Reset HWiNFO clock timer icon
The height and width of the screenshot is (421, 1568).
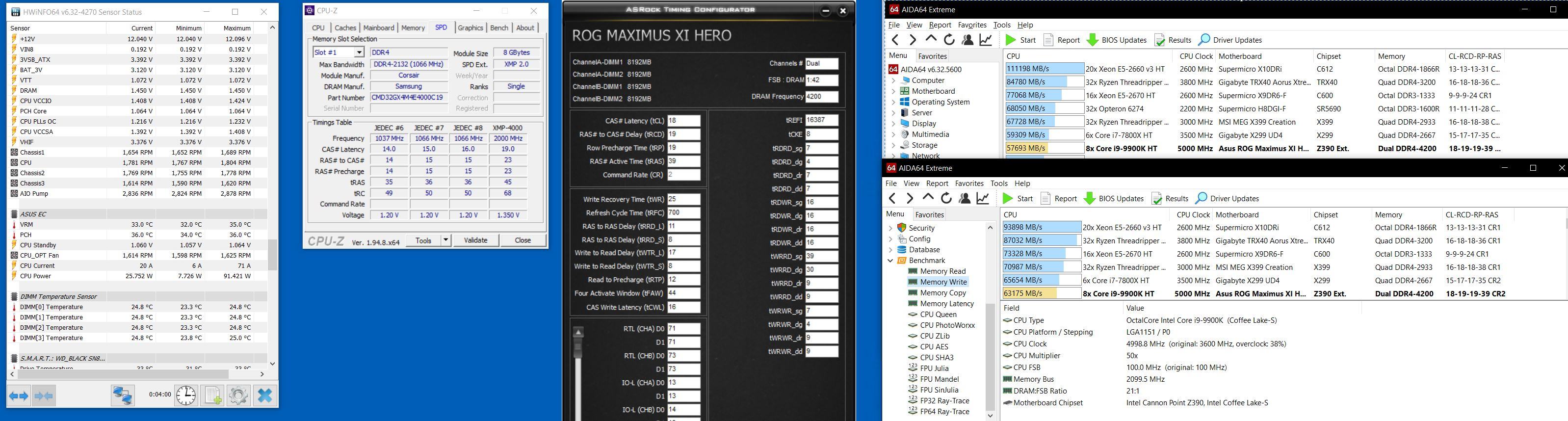185,395
